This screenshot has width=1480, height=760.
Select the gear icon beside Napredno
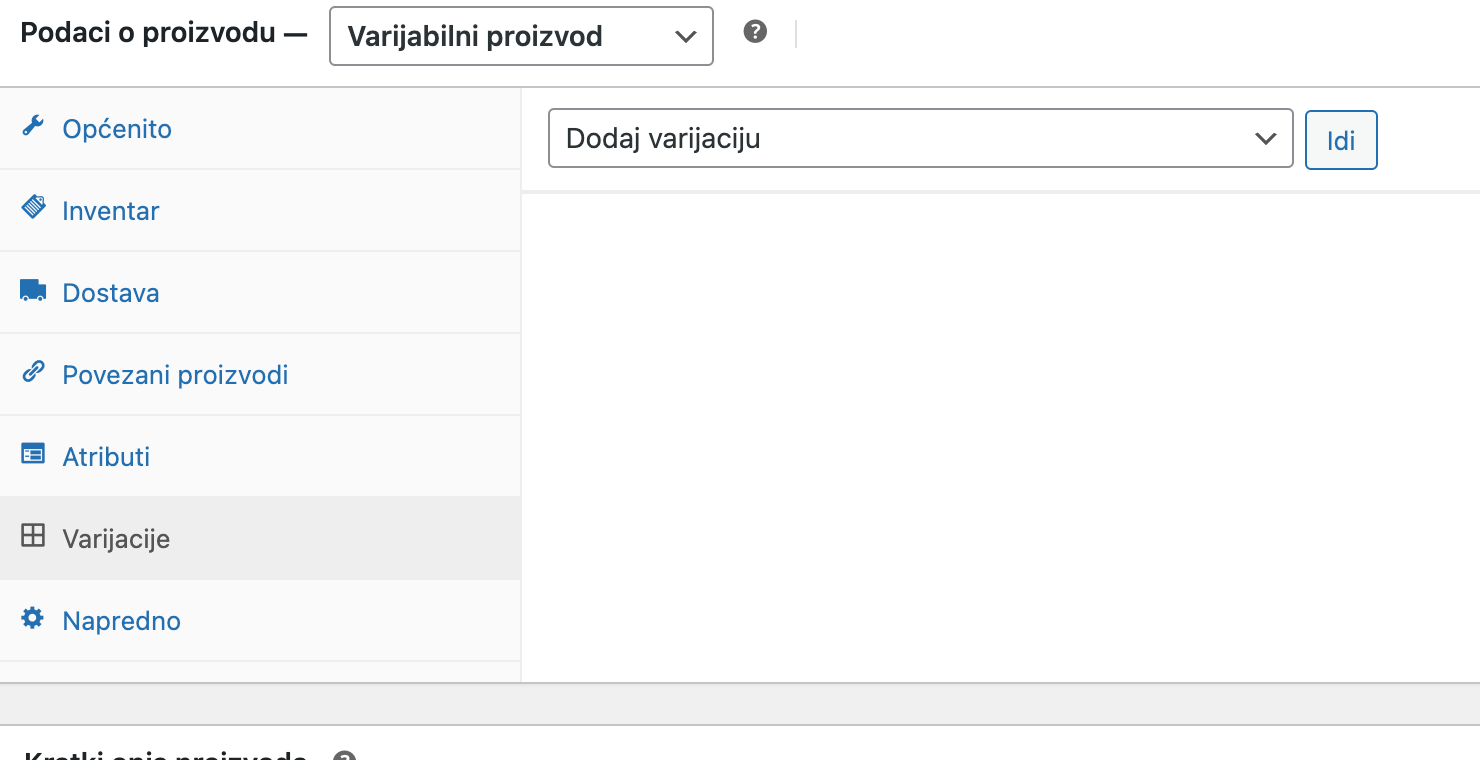33,617
